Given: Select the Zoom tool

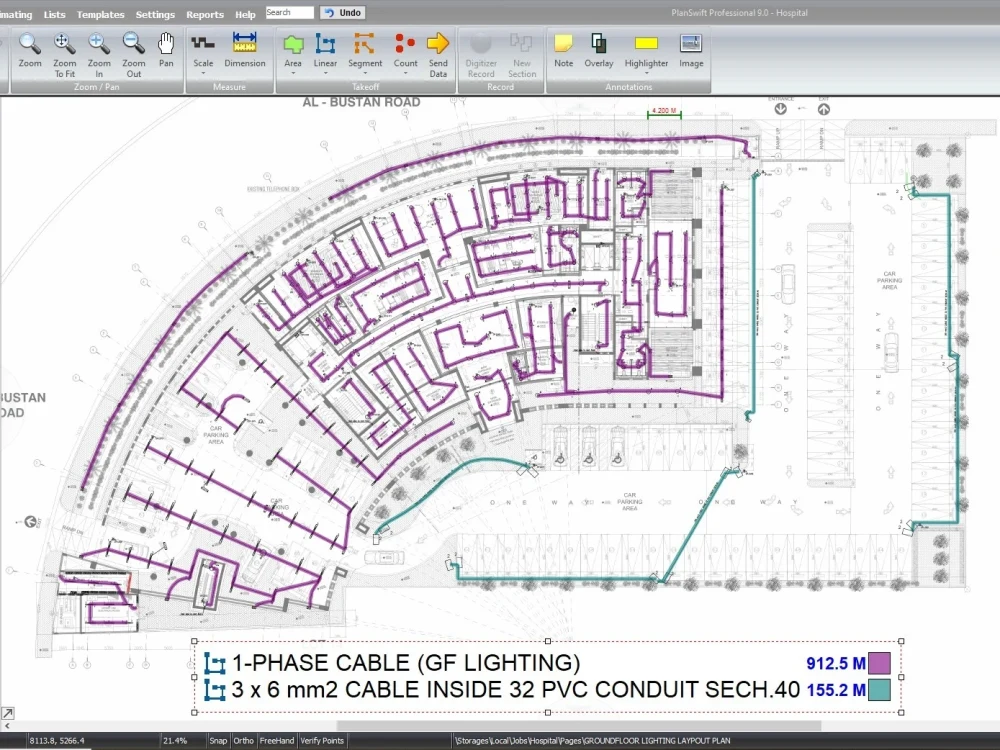Looking at the screenshot, I should [x=29, y=50].
